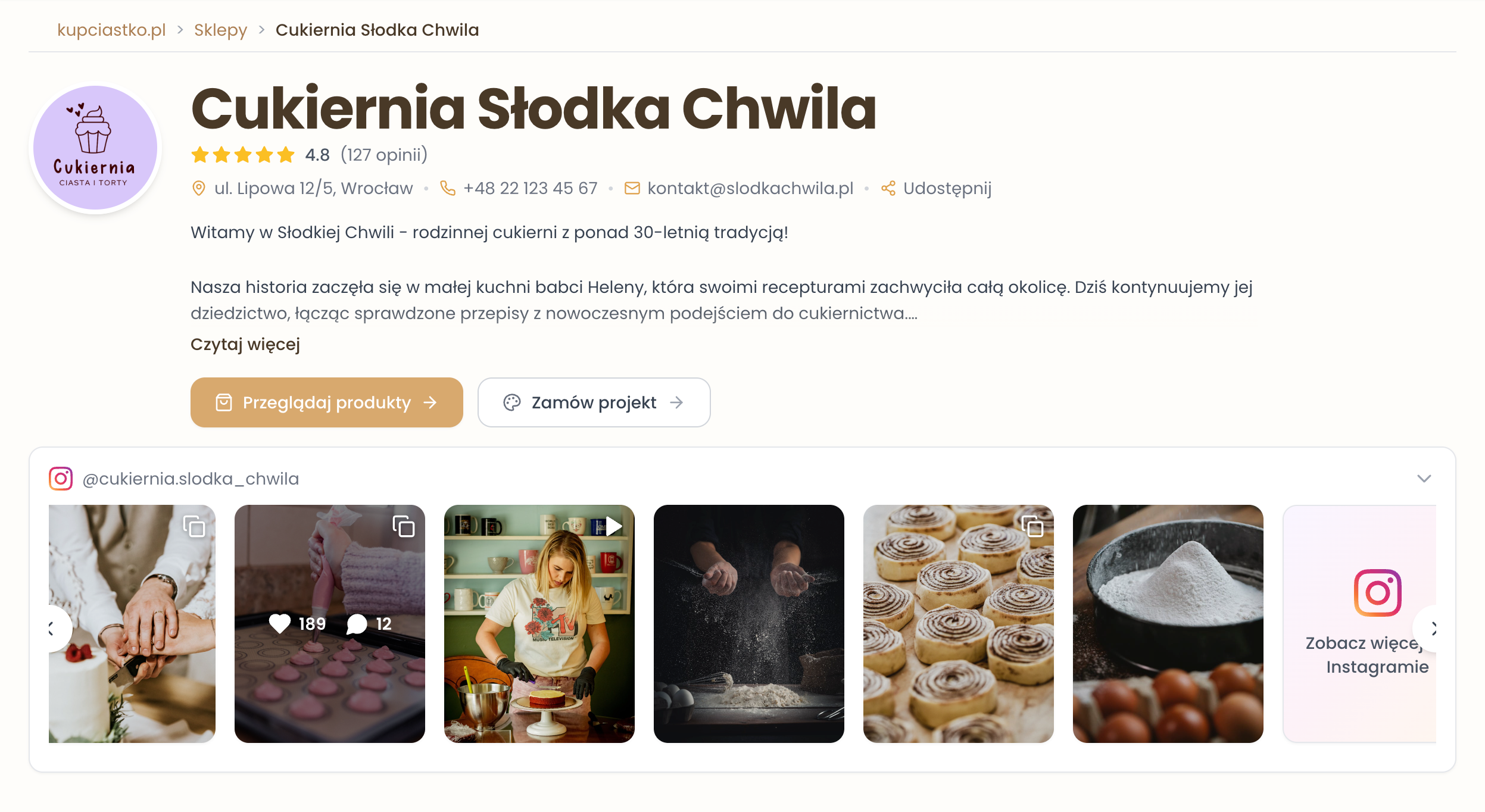1485x812 pixels.
Task: Click the Instagram logo beside the profile handle
Action: pos(60,478)
